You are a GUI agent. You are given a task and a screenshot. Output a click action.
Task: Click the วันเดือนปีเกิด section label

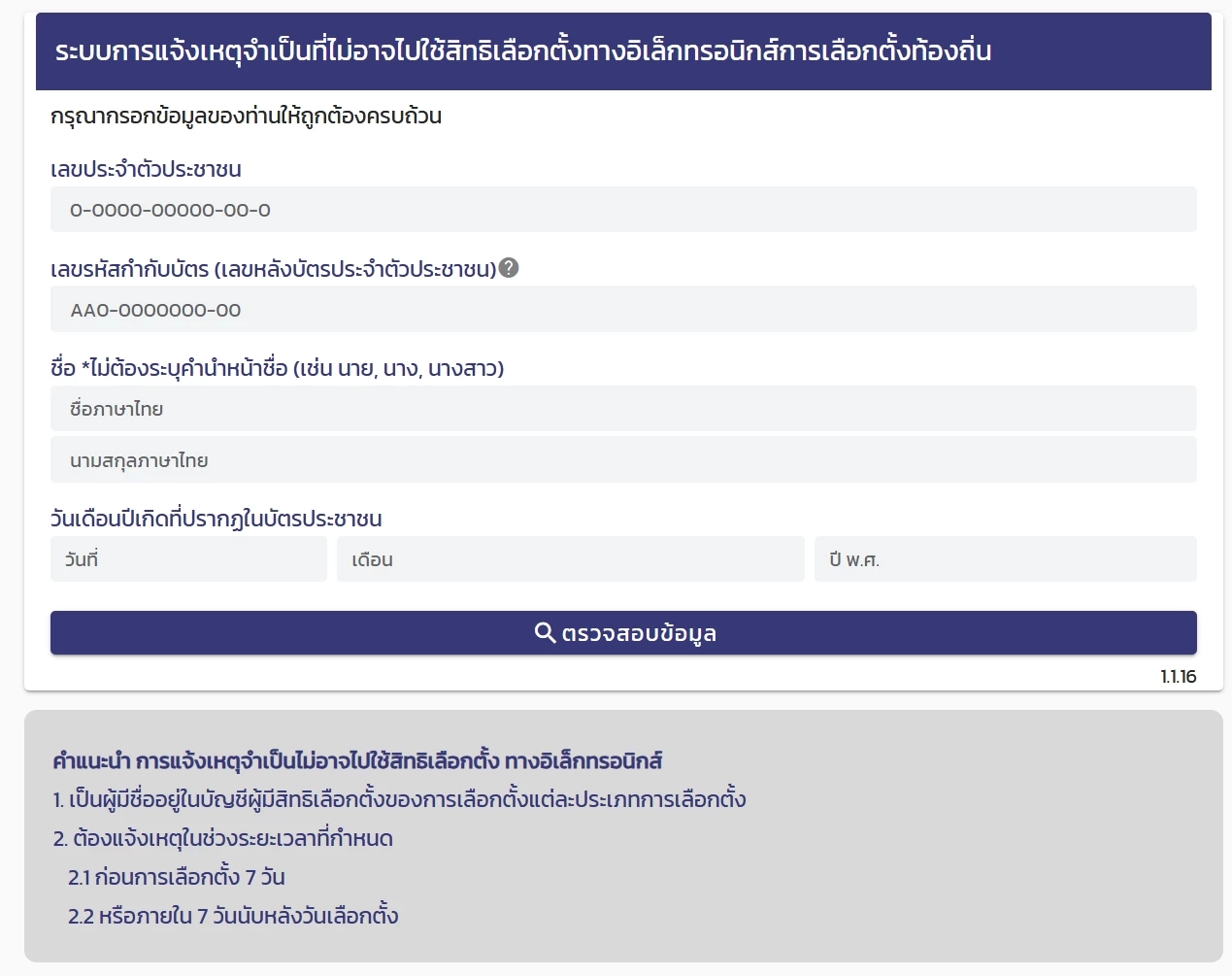coord(216,518)
